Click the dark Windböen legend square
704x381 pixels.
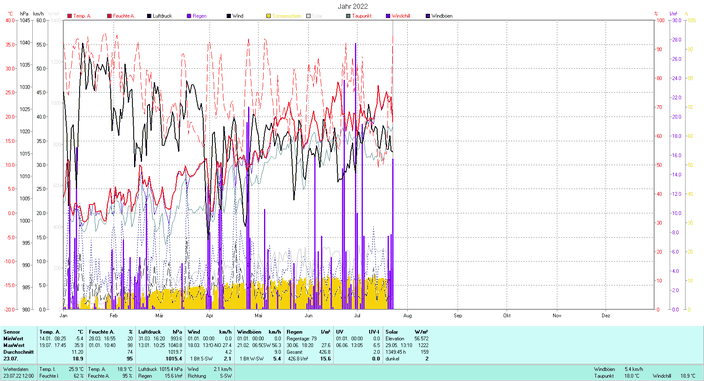(428, 16)
